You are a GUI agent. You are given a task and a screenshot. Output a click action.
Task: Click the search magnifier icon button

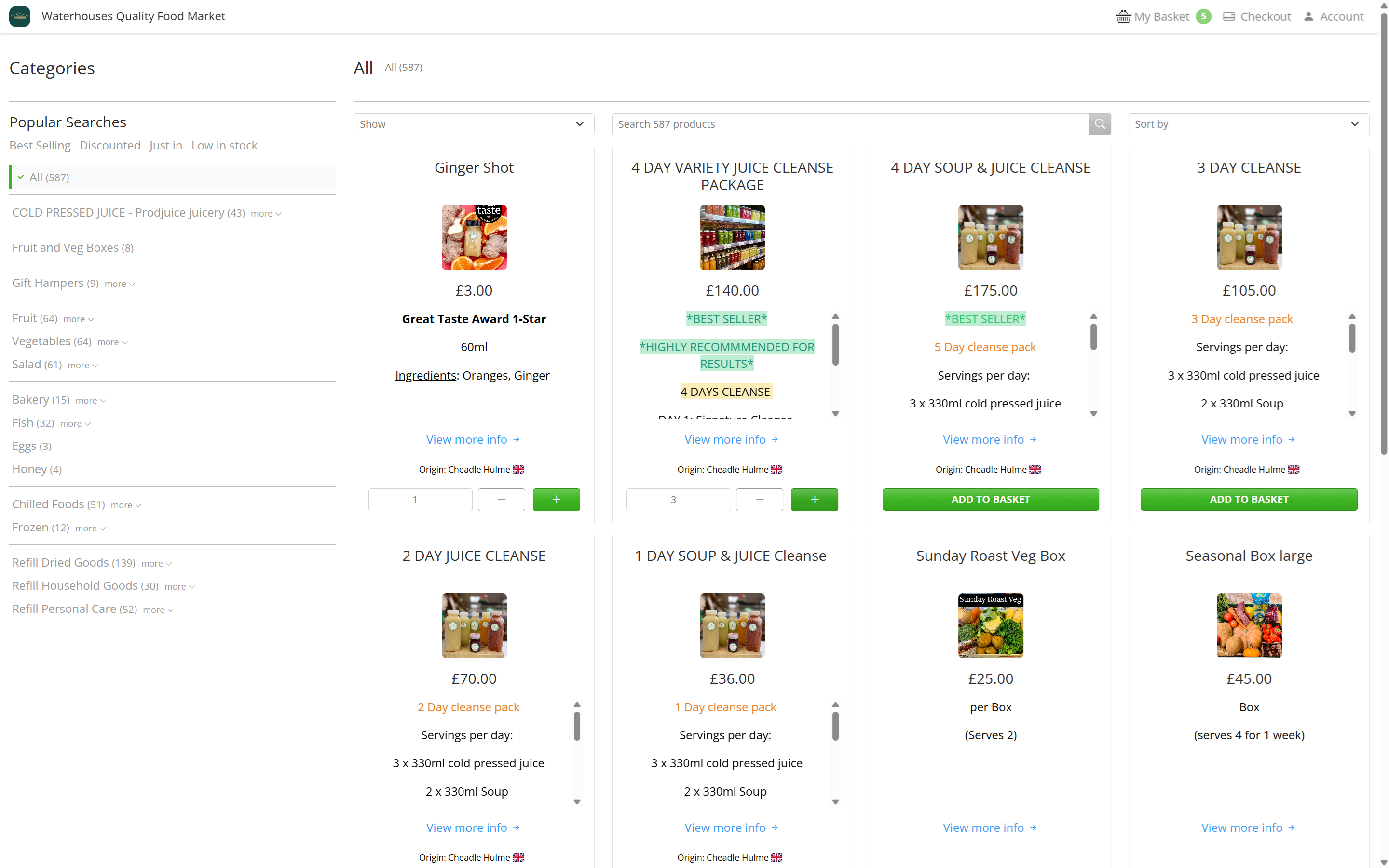[x=1099, y=124]
